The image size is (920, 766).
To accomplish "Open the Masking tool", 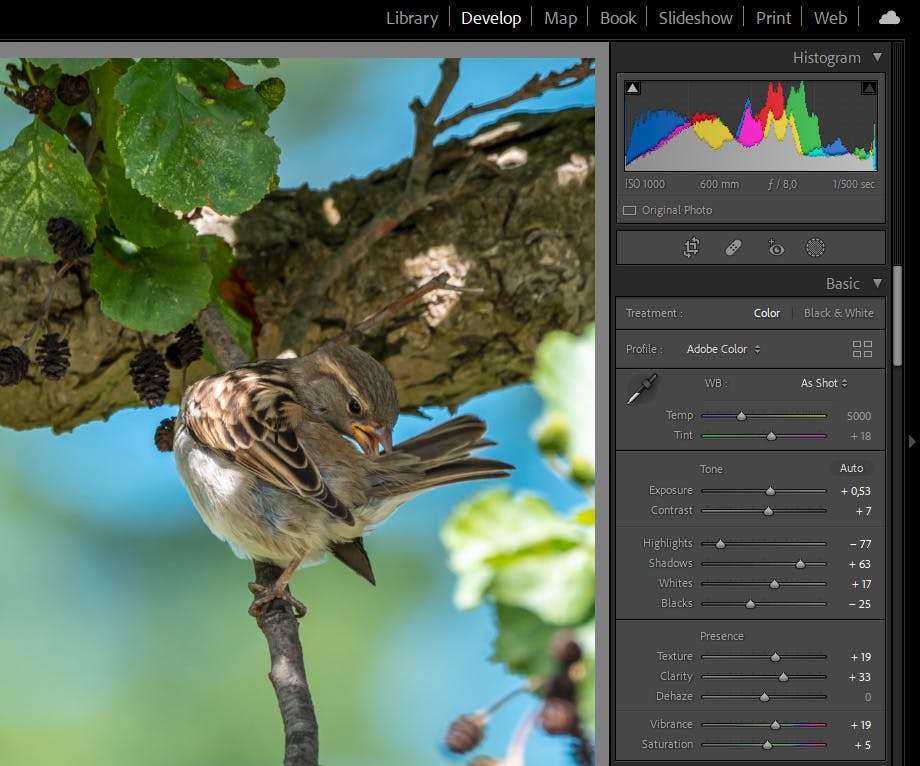I will pos(816,248).
